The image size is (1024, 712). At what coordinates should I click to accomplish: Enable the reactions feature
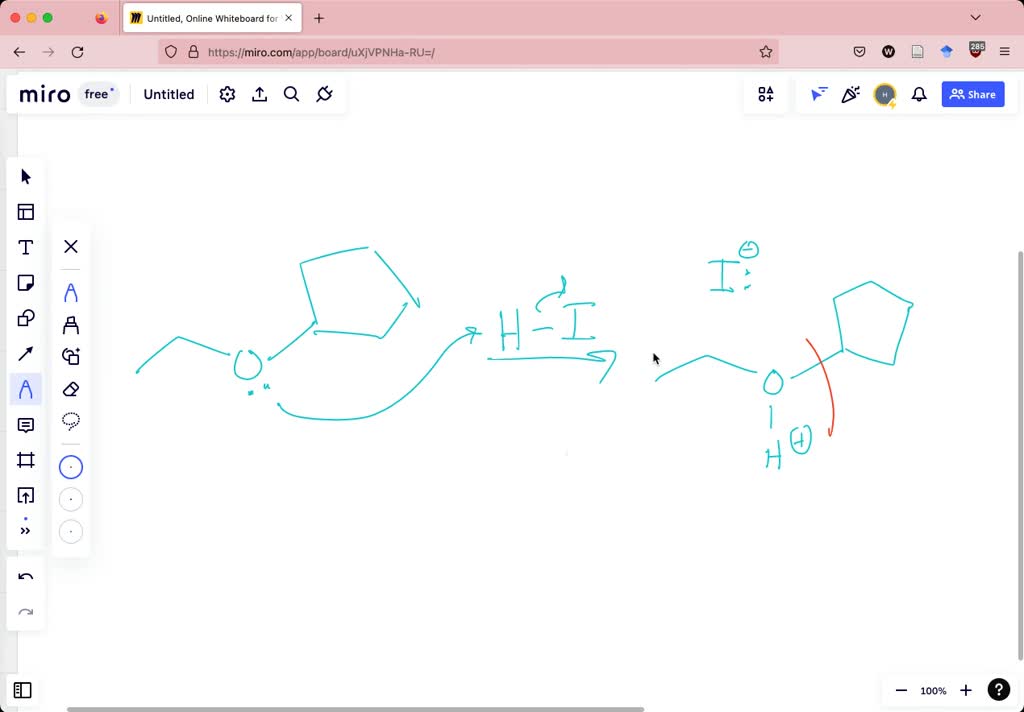(851, 94)
